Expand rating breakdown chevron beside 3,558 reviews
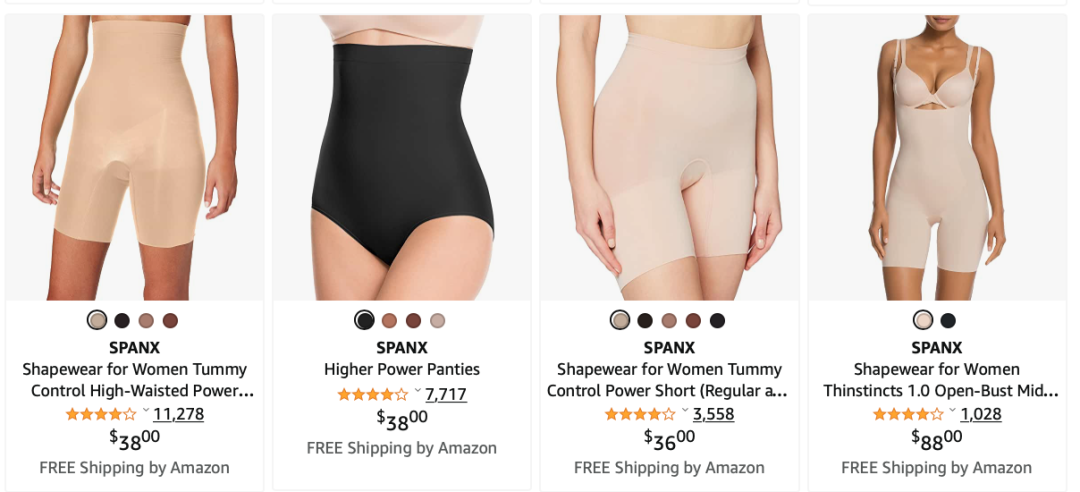 [685, 411]
